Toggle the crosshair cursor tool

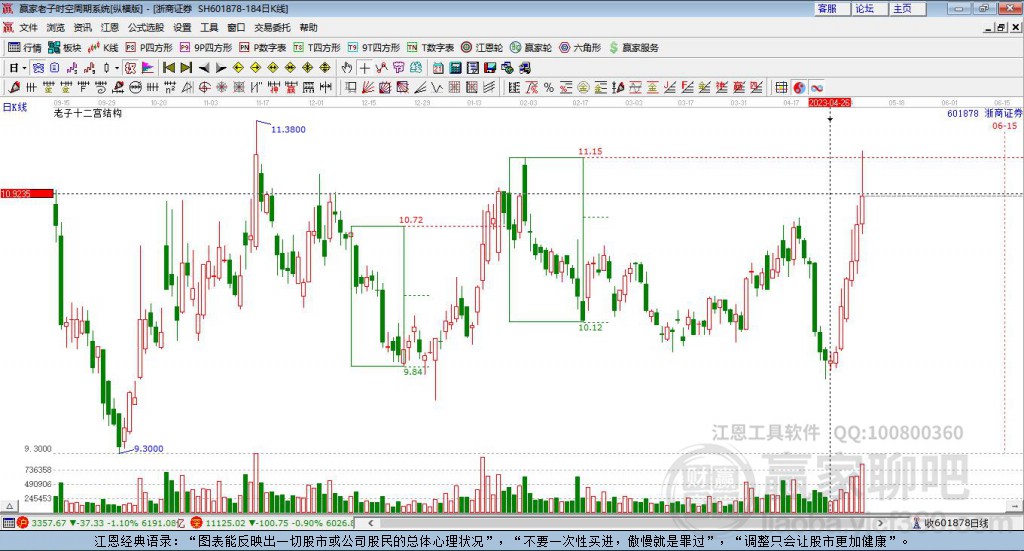click(x=364, y=68)
